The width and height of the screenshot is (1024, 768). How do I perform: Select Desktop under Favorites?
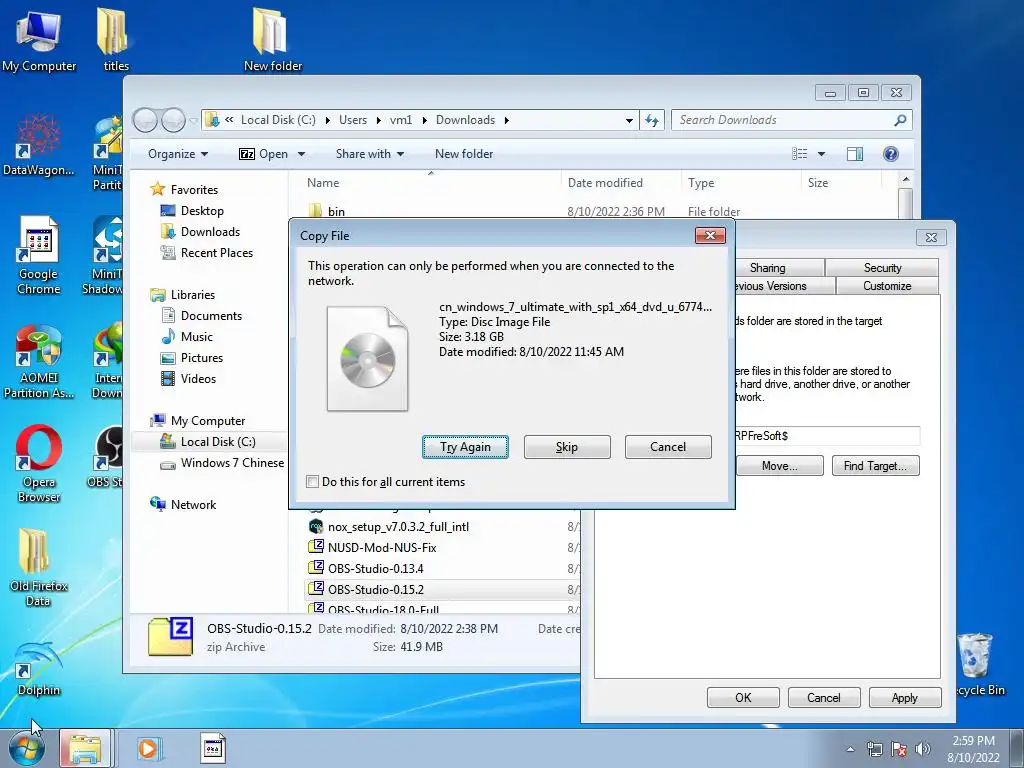pos(202,211)
